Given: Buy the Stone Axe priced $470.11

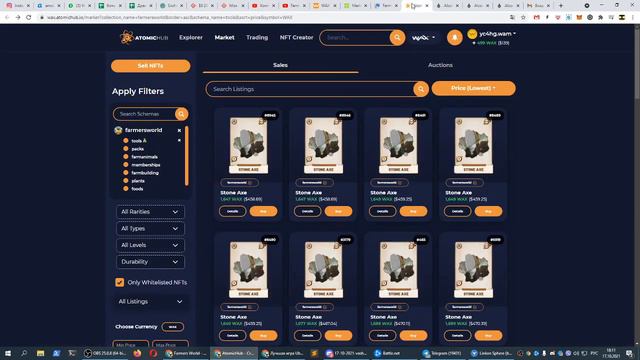Looking at the screenshot, I should tap(413, 336).
